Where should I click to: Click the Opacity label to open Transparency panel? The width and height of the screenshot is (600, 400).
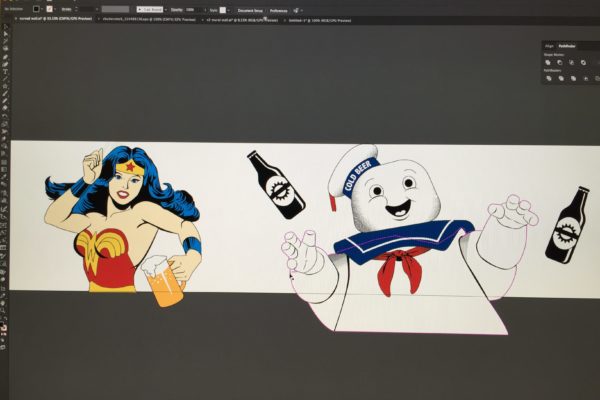pos(176,10)
